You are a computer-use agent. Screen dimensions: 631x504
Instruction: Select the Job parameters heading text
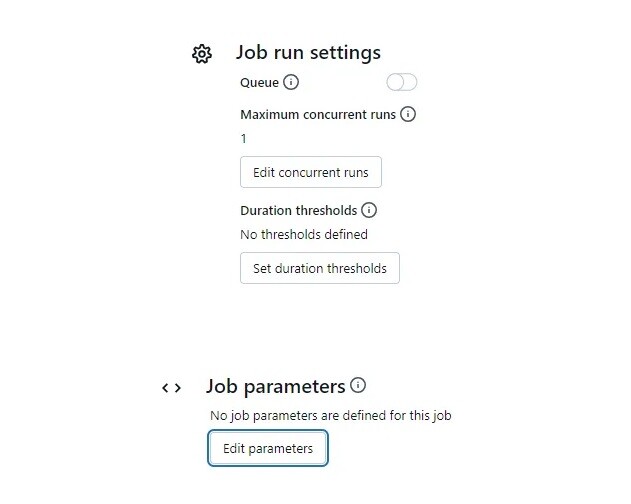(275, 386)
